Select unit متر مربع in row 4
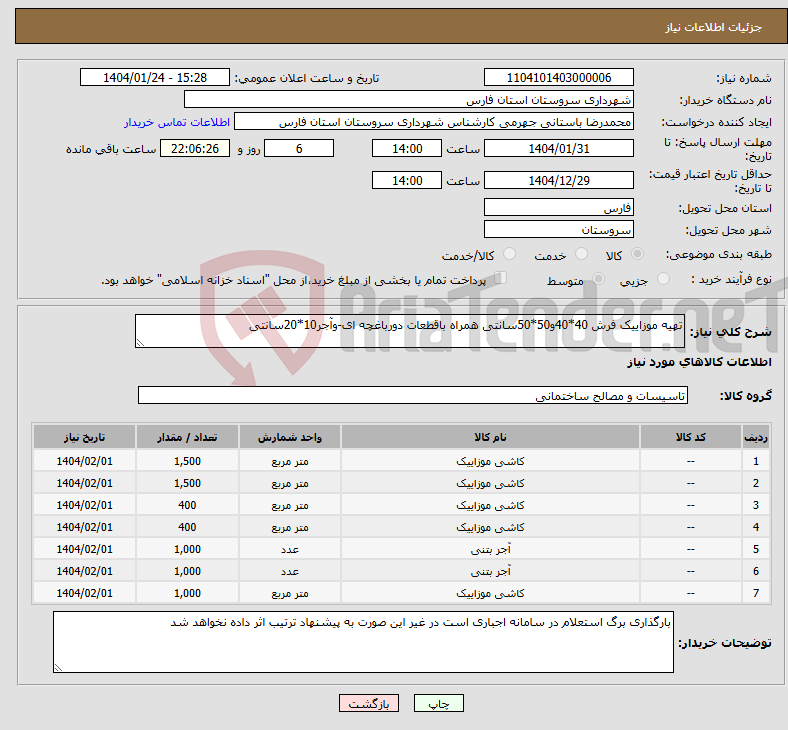 290,528
